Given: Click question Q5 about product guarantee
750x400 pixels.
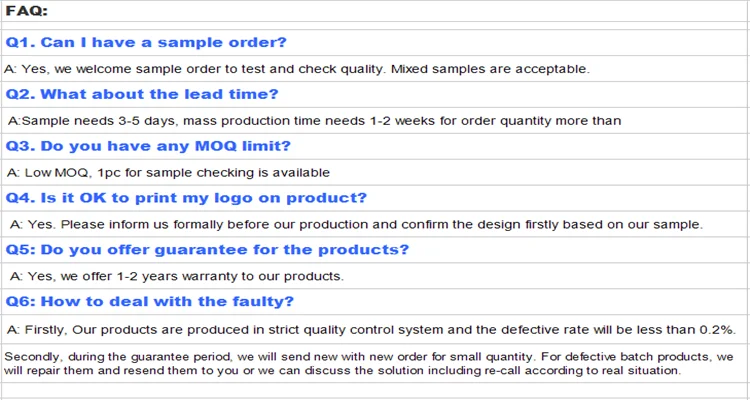Looking at the screenshot, I should 207,249.
